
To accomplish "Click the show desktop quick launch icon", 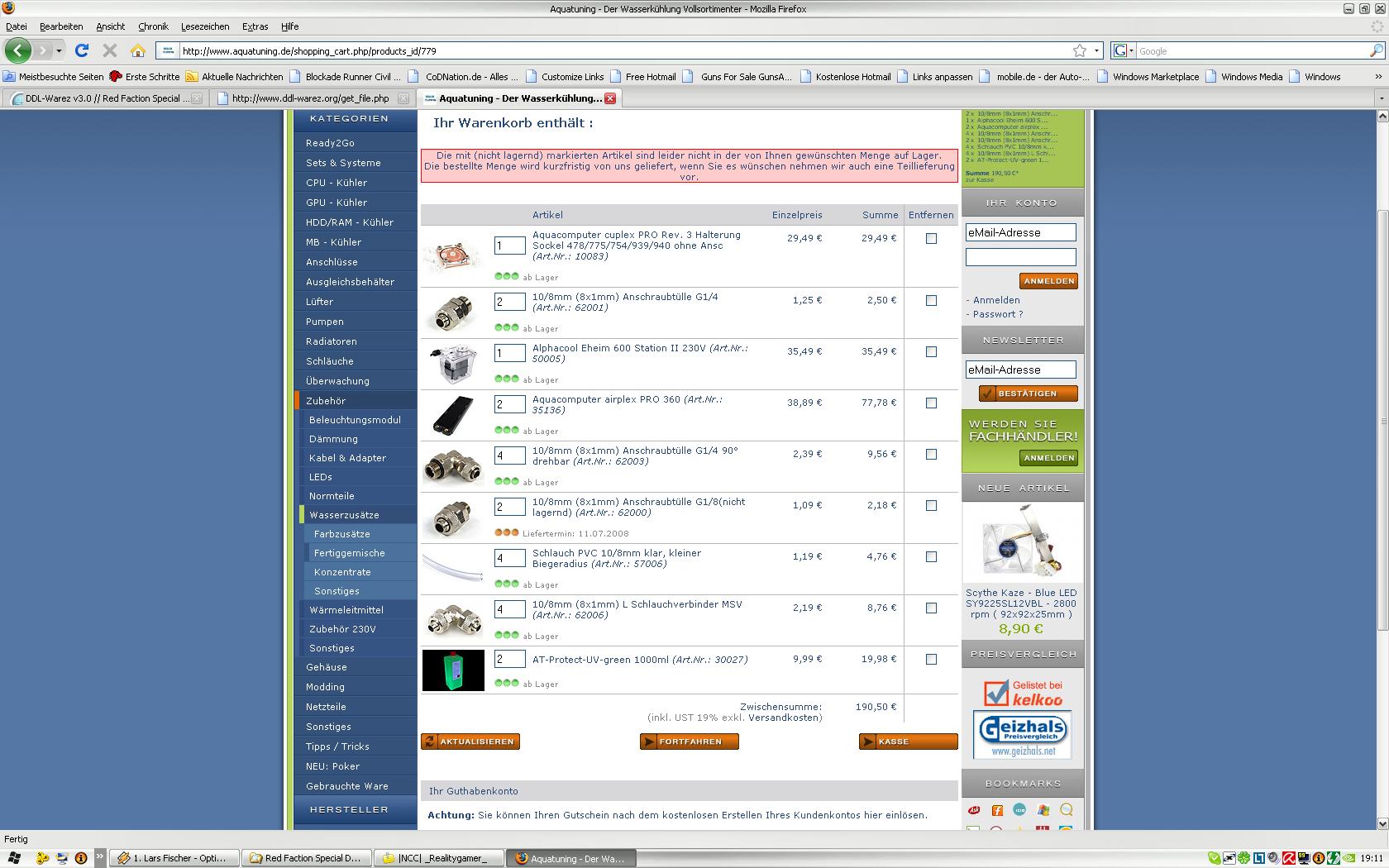I will 62,858.
